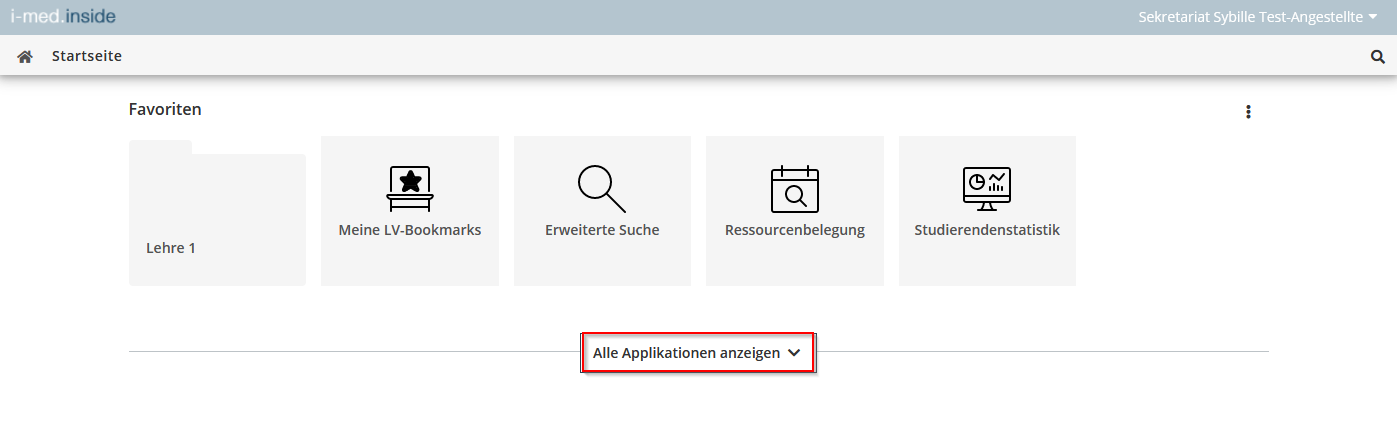This screenshot has width=1397, height=428.
Task: Open the Sekretariat Sybille Test-Angestellte user menu
Action: click(x=1258, y=17)
